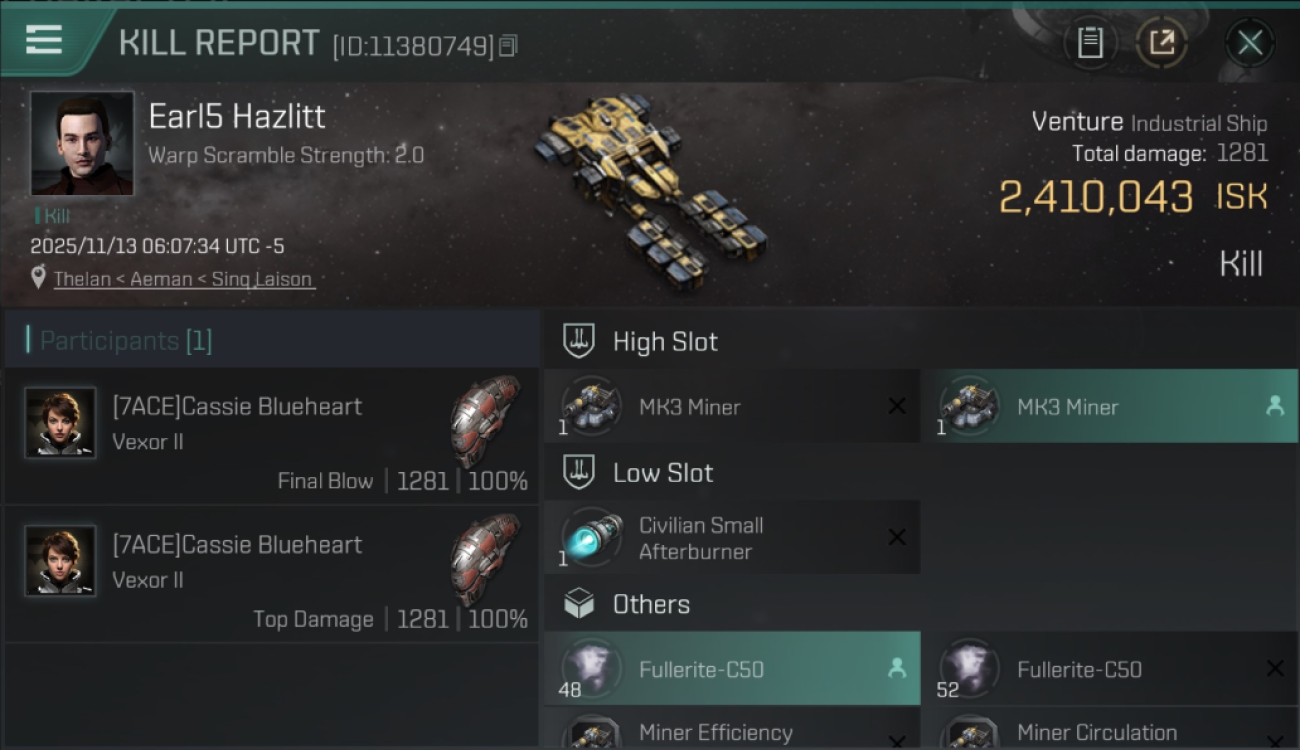Open the Participants tab

click(x=126, y=341)
